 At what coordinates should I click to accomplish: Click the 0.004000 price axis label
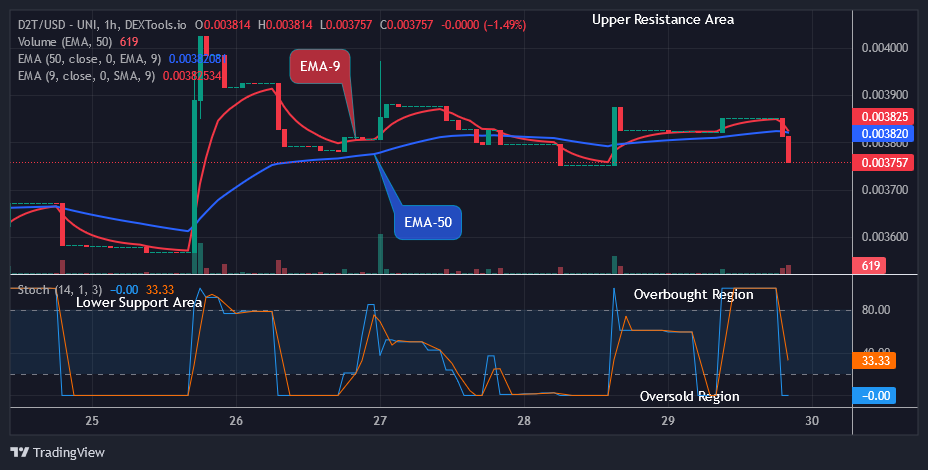click(885, 47)
